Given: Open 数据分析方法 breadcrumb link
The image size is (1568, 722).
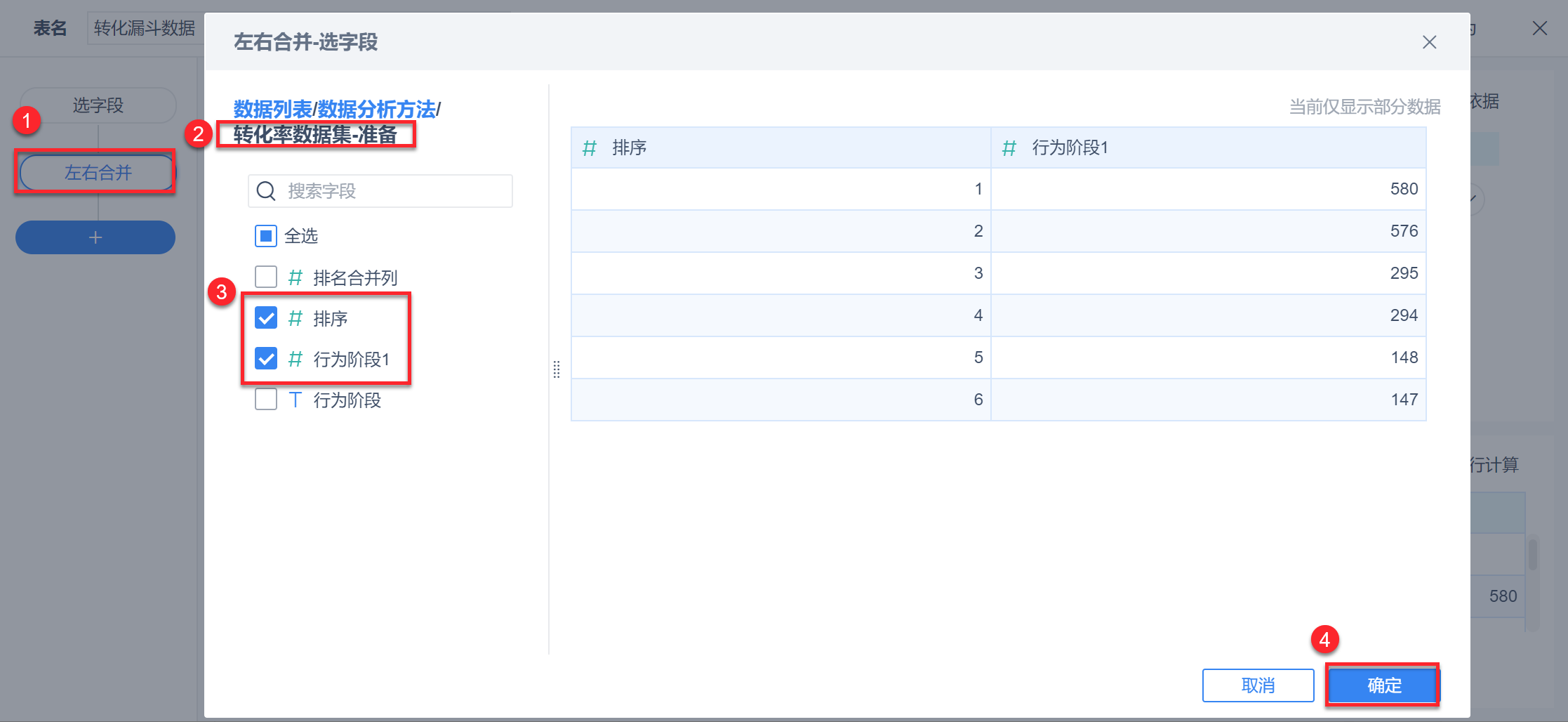Looking at the screenshot, I should pyautogui.click(x=376, y=109).
